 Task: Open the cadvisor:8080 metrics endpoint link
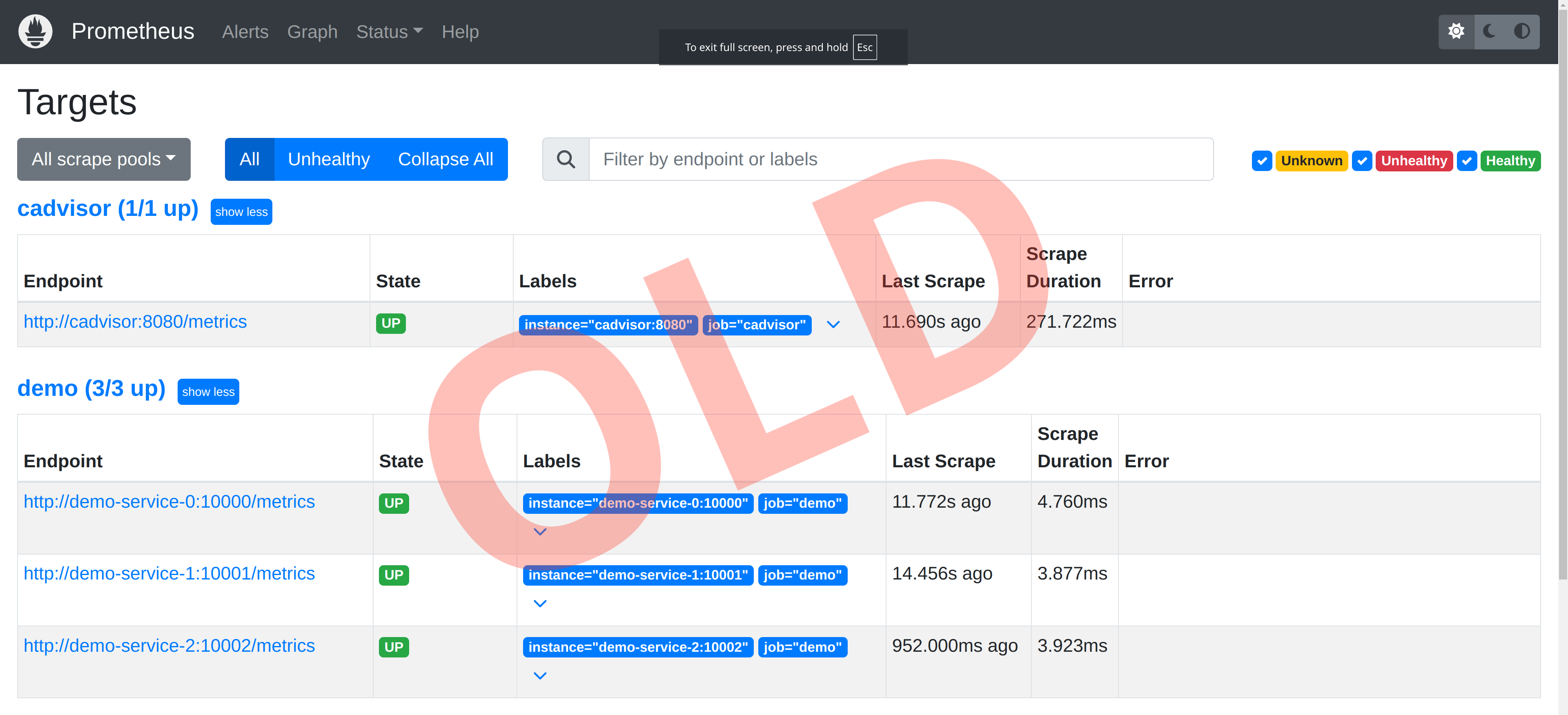(x=135, y=321)
